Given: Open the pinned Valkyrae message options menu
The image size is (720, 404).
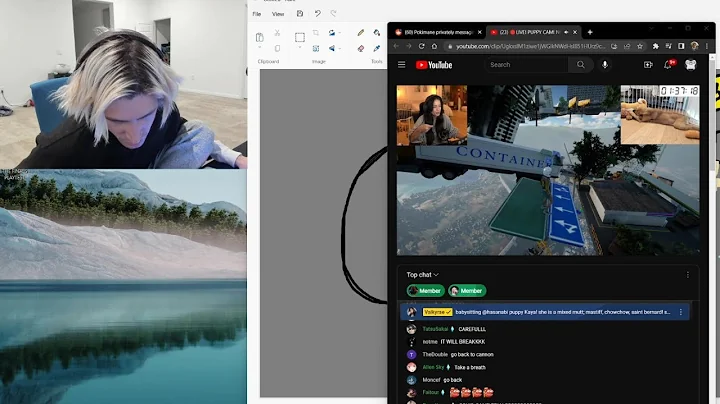Looking at the screenshot, I should 681,312.
